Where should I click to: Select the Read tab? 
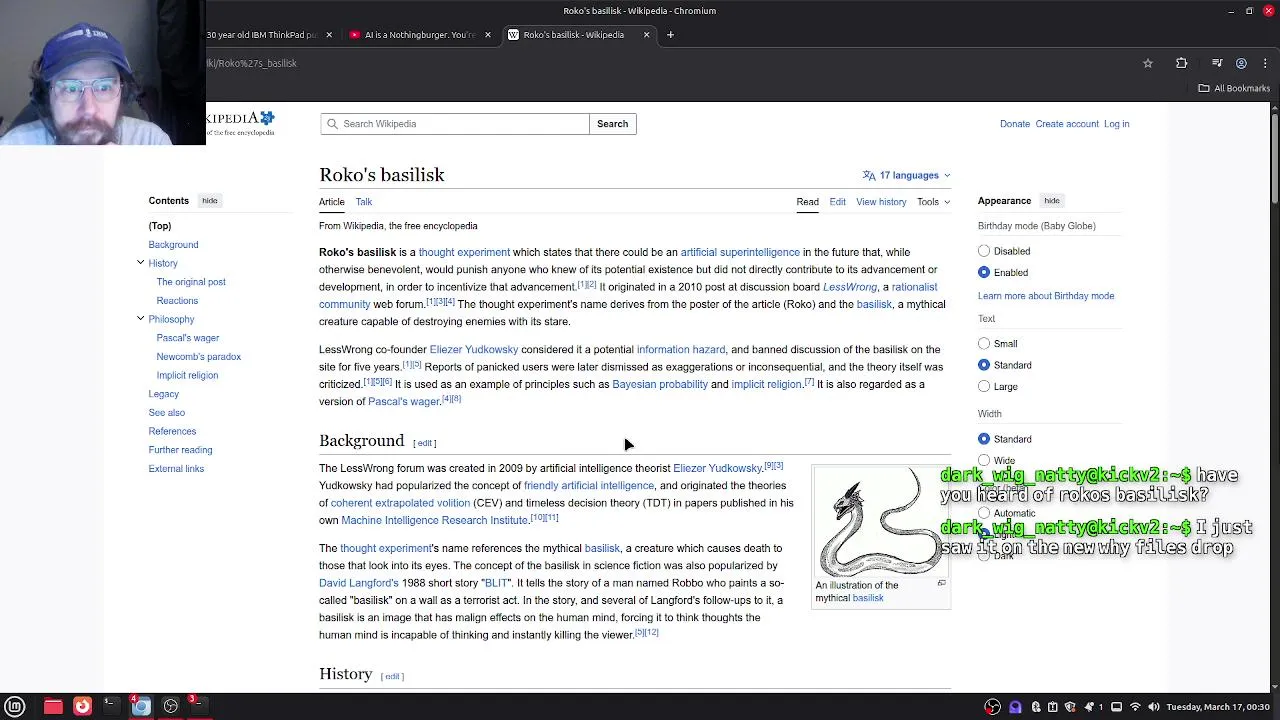point(807,202)
